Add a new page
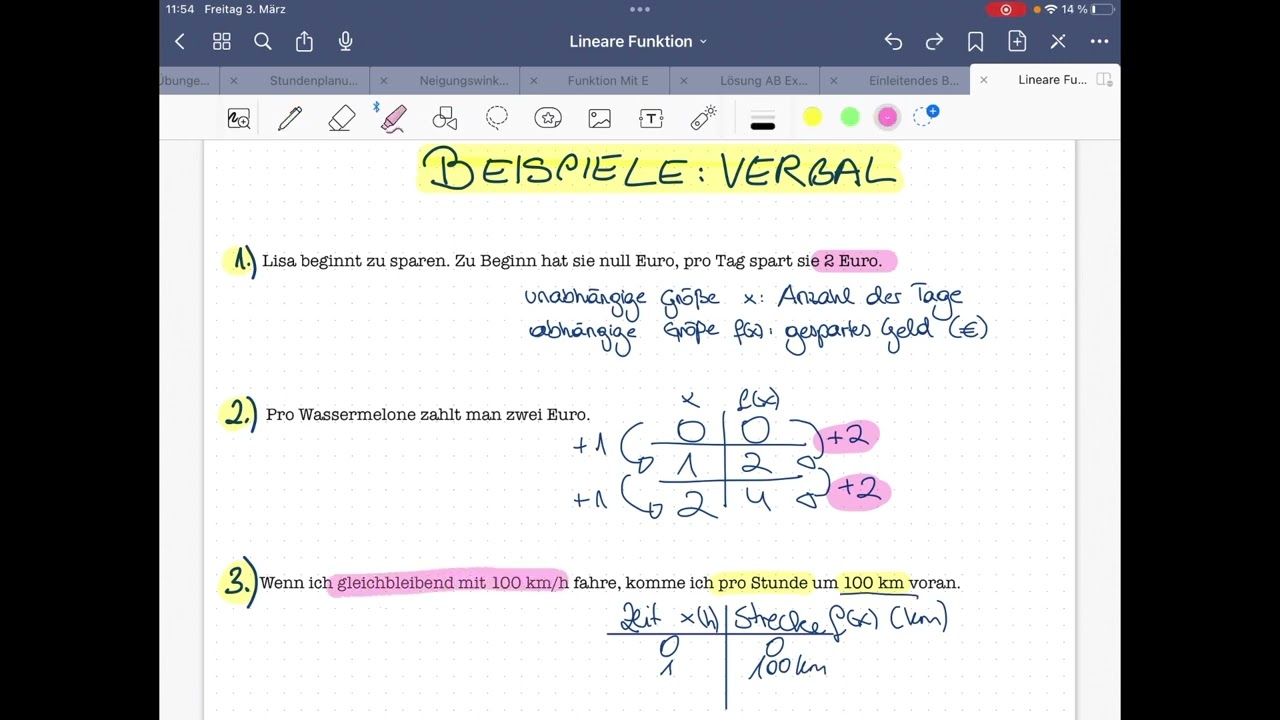Image resolution: width=1280 pixels, height=720 pixels. [1017, 41]
